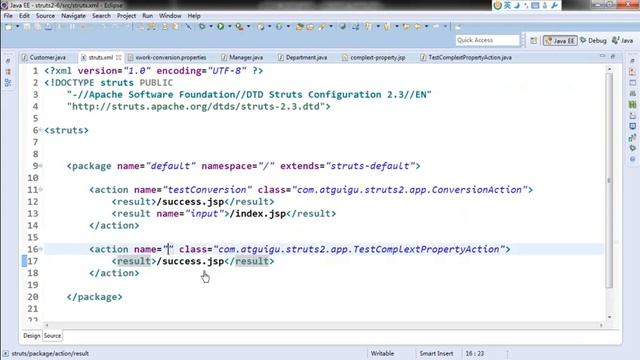Switch to the Java EE perspective
The image size is (640, 360).
[560, 40]
